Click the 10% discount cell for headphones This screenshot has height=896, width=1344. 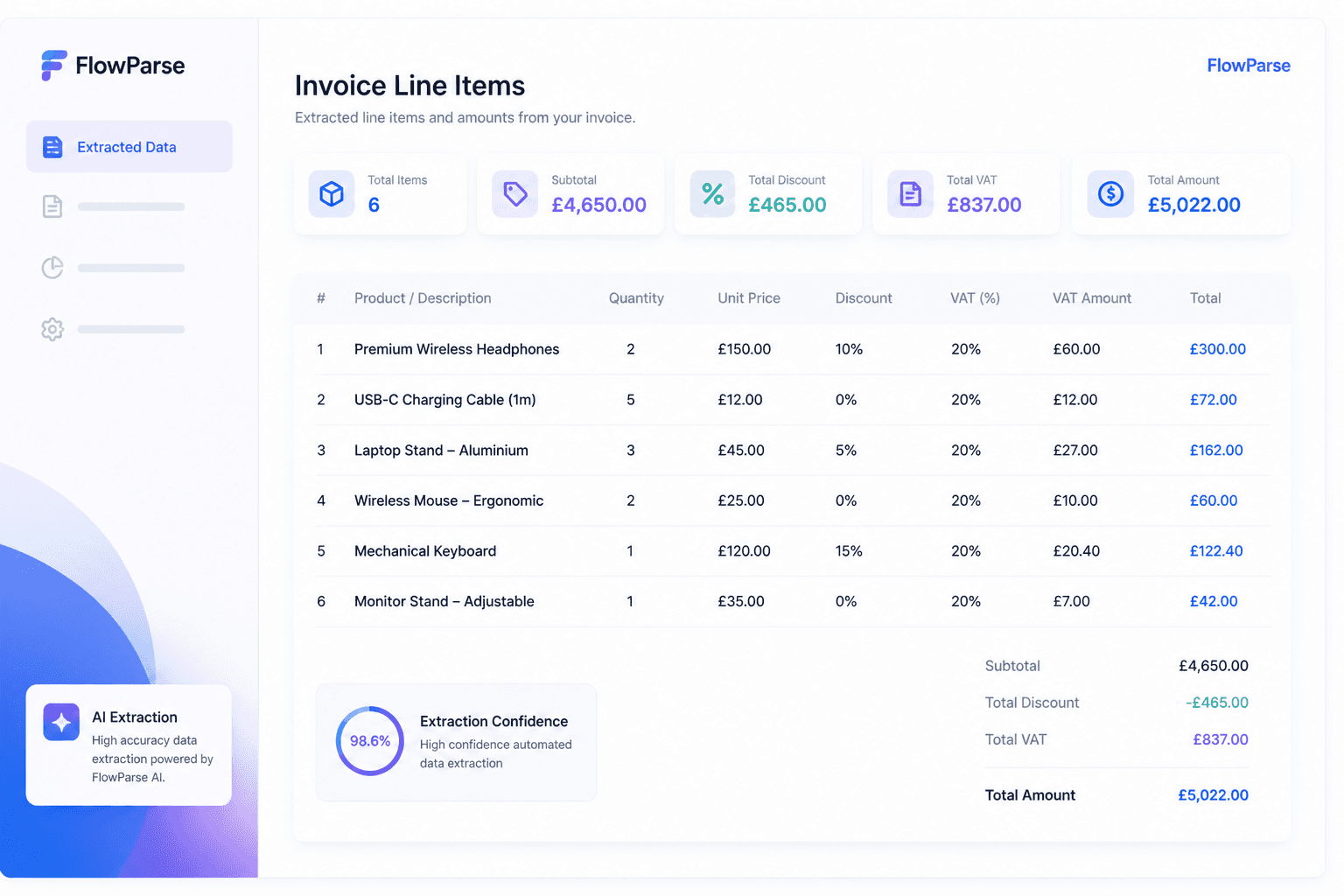tap(849, 349)
